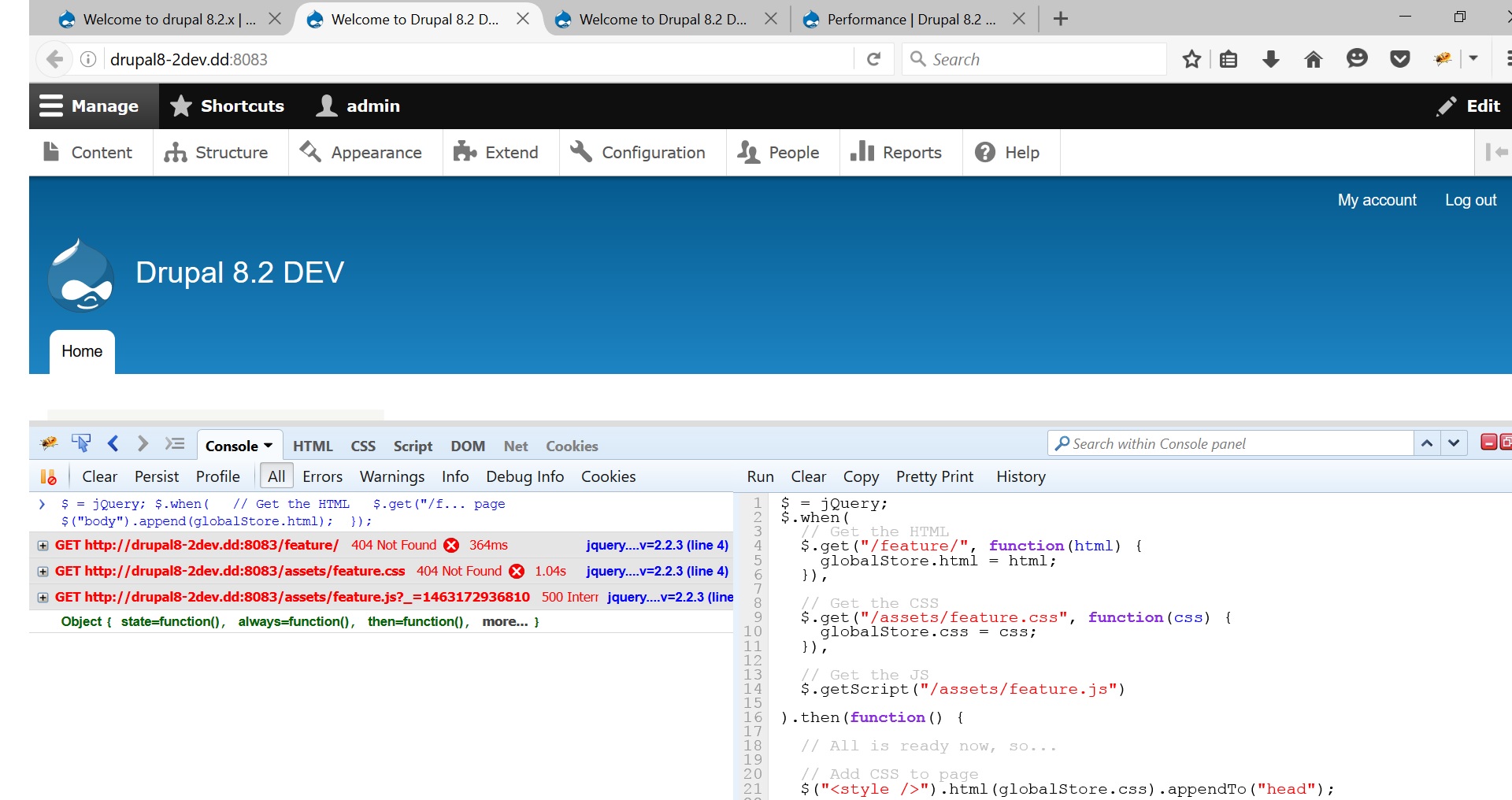The width and height of the screenshot is (1512, 800).
Task: Go back in Firebug panel history
Action: (x=113, y=443)
